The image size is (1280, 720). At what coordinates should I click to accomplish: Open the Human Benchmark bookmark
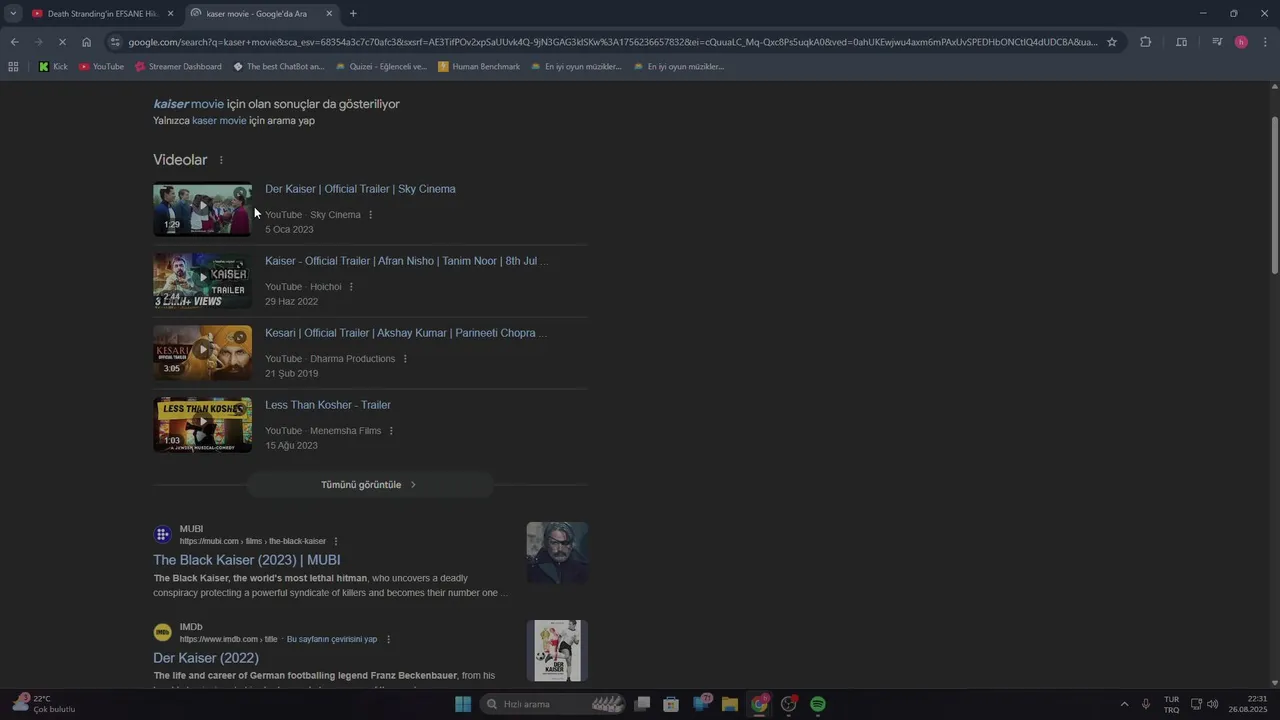pyautogui.click(x=479, y=67)
